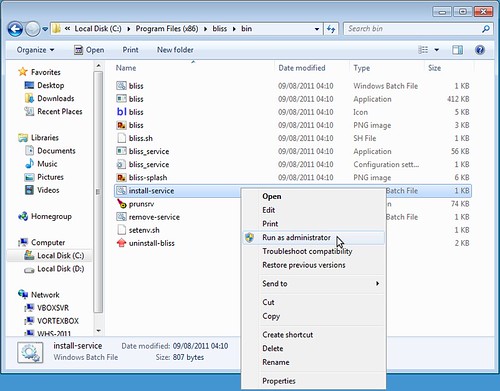
Task: Expand path chevron after Local Disk (C:)
Action: tap(129, 29)
